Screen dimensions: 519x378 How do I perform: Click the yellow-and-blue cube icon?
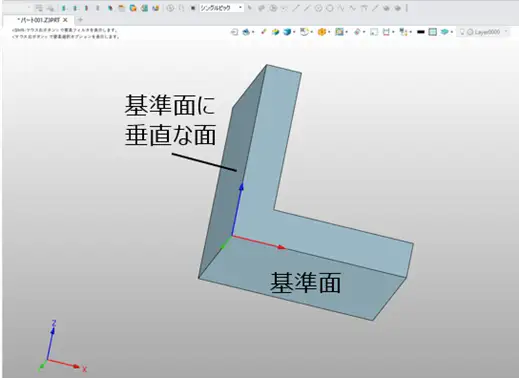click(x=275, y=32)
